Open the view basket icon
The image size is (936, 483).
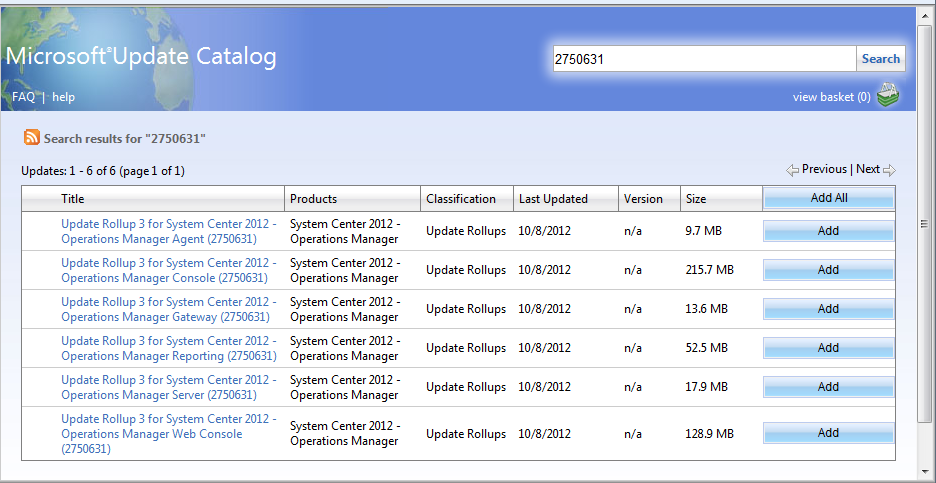pyautogui.click(x=888, y=96)
